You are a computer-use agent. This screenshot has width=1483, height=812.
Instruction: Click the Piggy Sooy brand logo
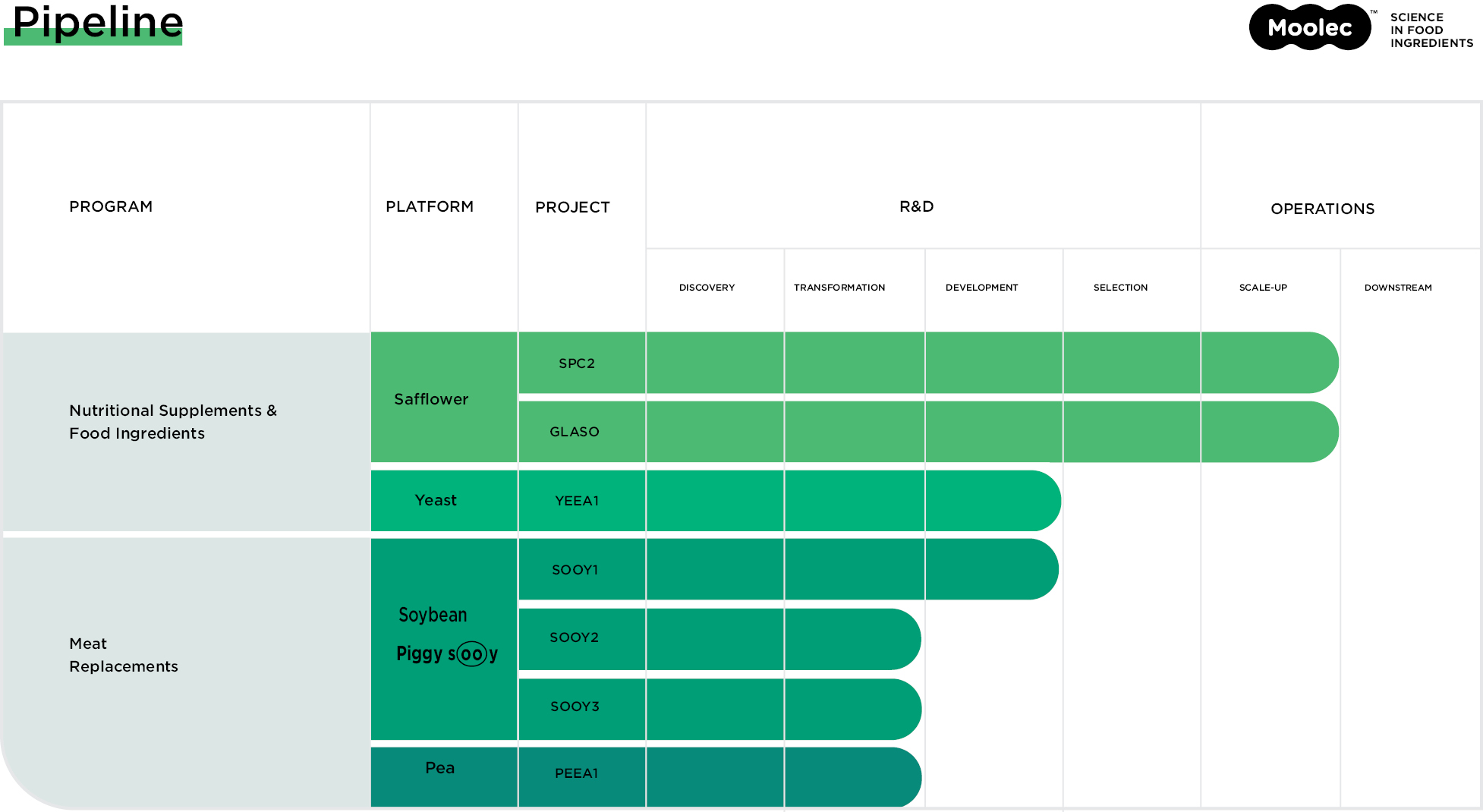[x=447, y=653]
